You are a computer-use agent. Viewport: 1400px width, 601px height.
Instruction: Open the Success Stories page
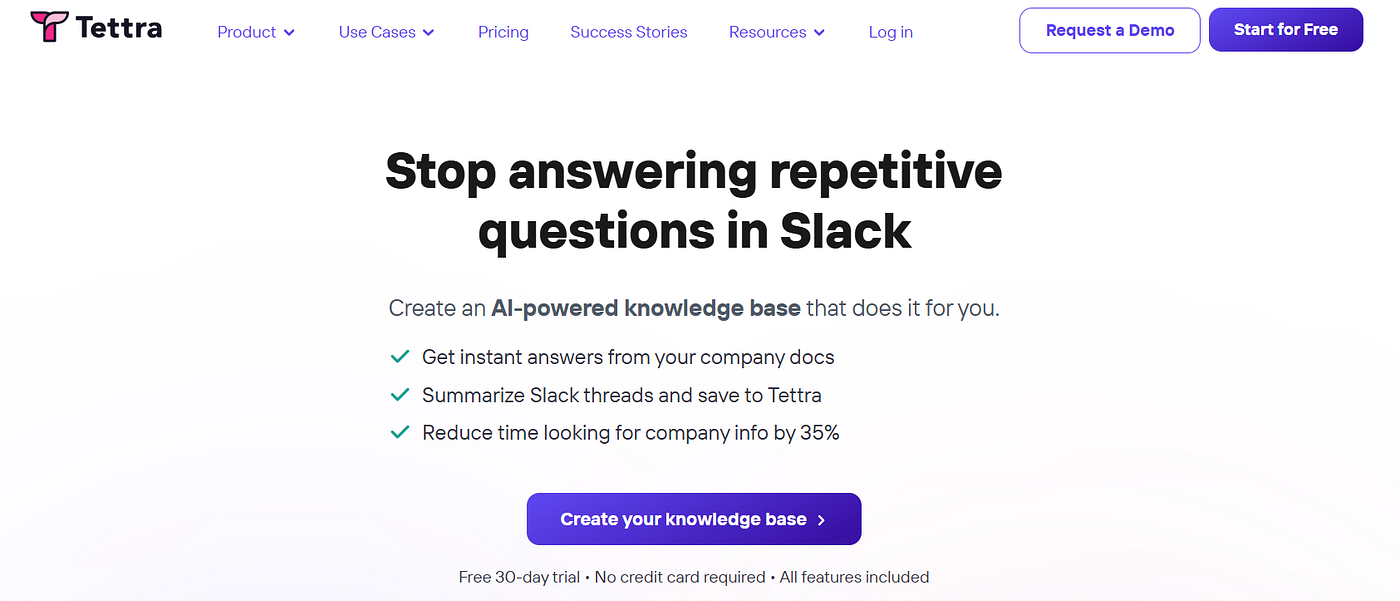tap(629, 32)
